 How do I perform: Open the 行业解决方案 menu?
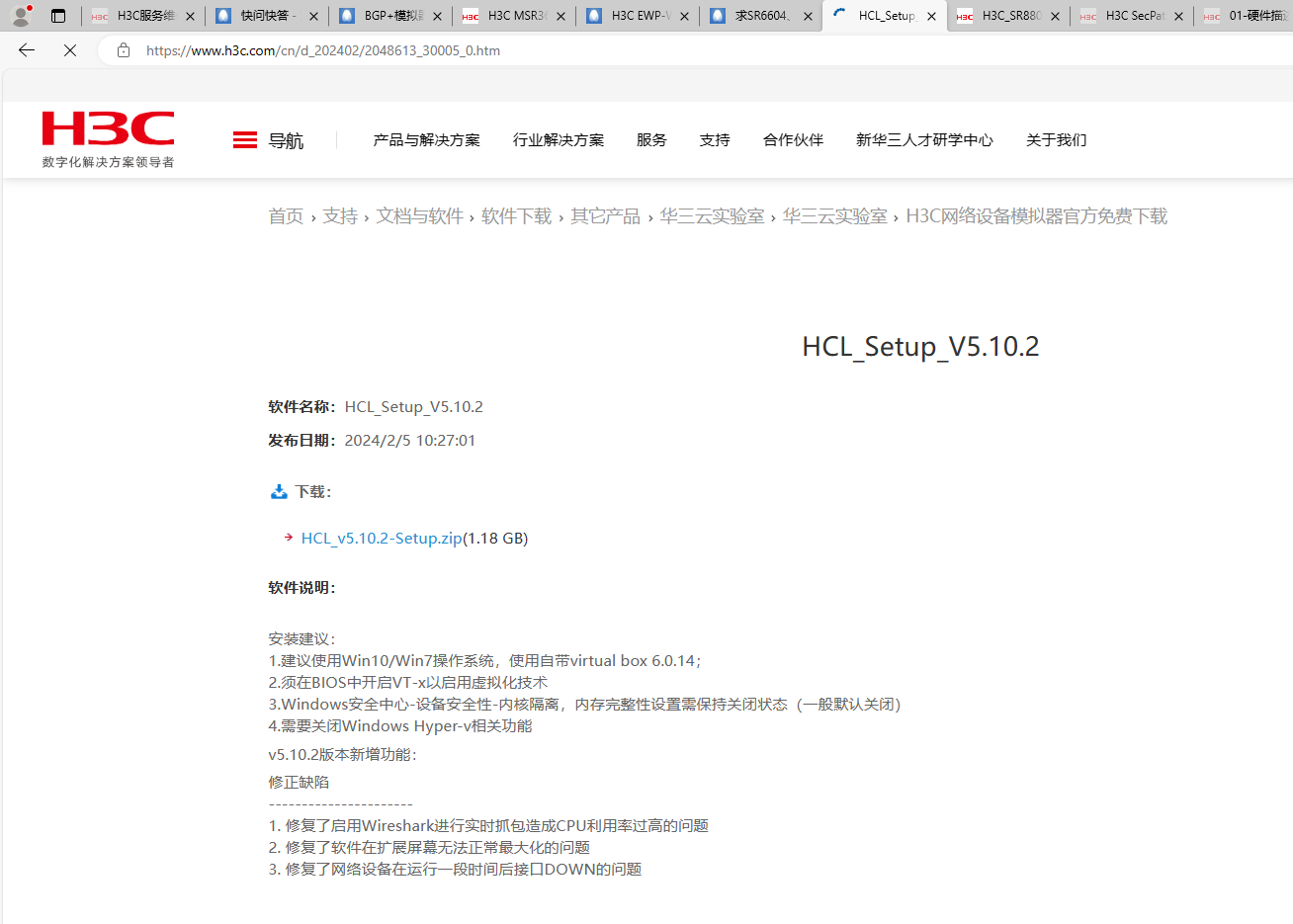pos(559,140)
